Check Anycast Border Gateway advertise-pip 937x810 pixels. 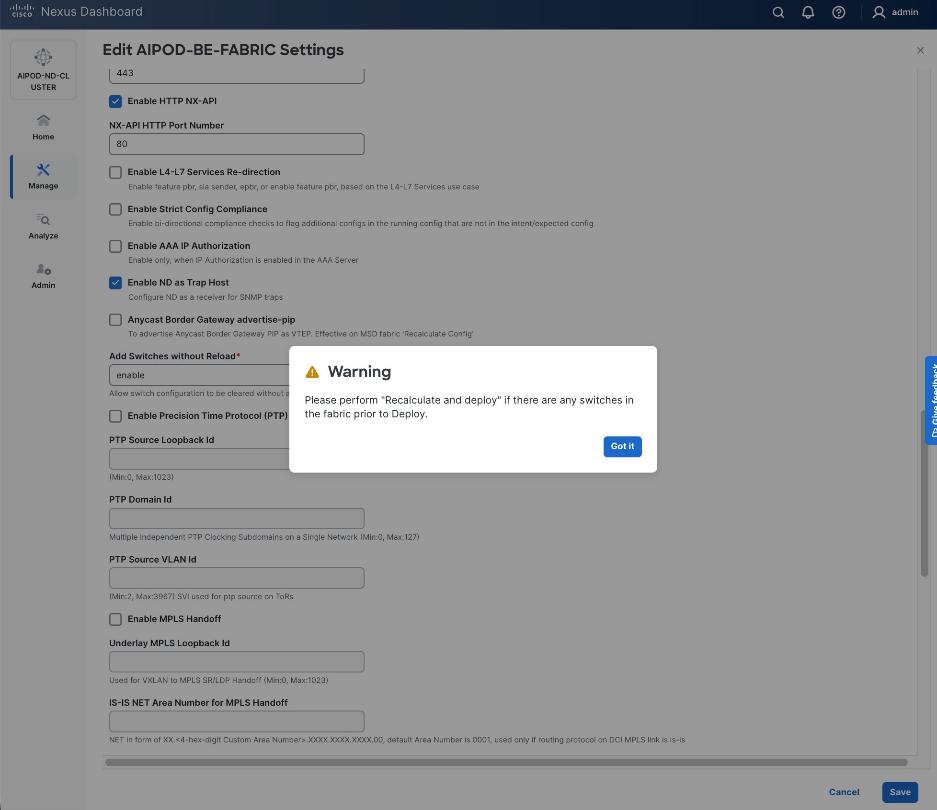pyautogui.click(x=115, y=319)
